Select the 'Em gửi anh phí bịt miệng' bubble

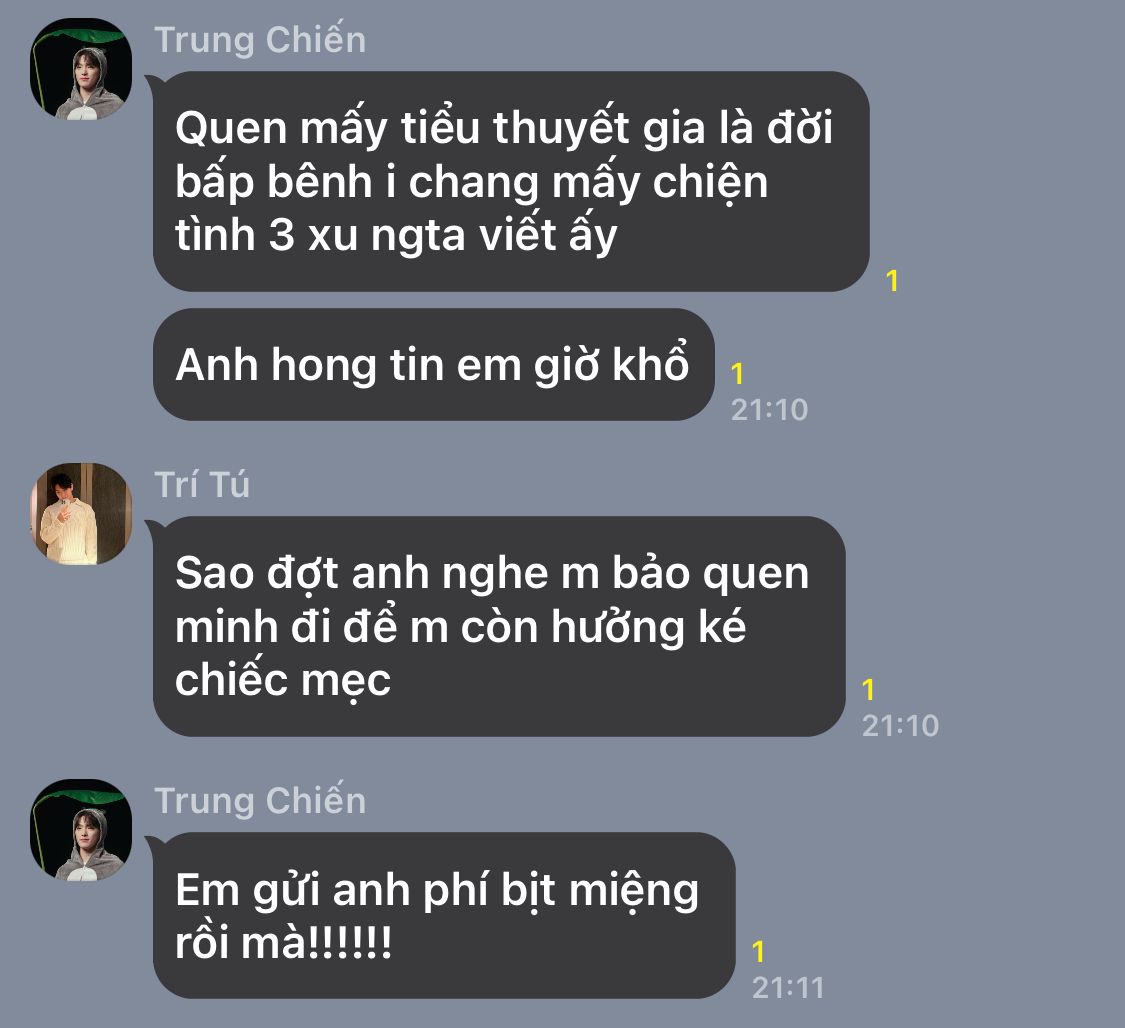(444, 915)
